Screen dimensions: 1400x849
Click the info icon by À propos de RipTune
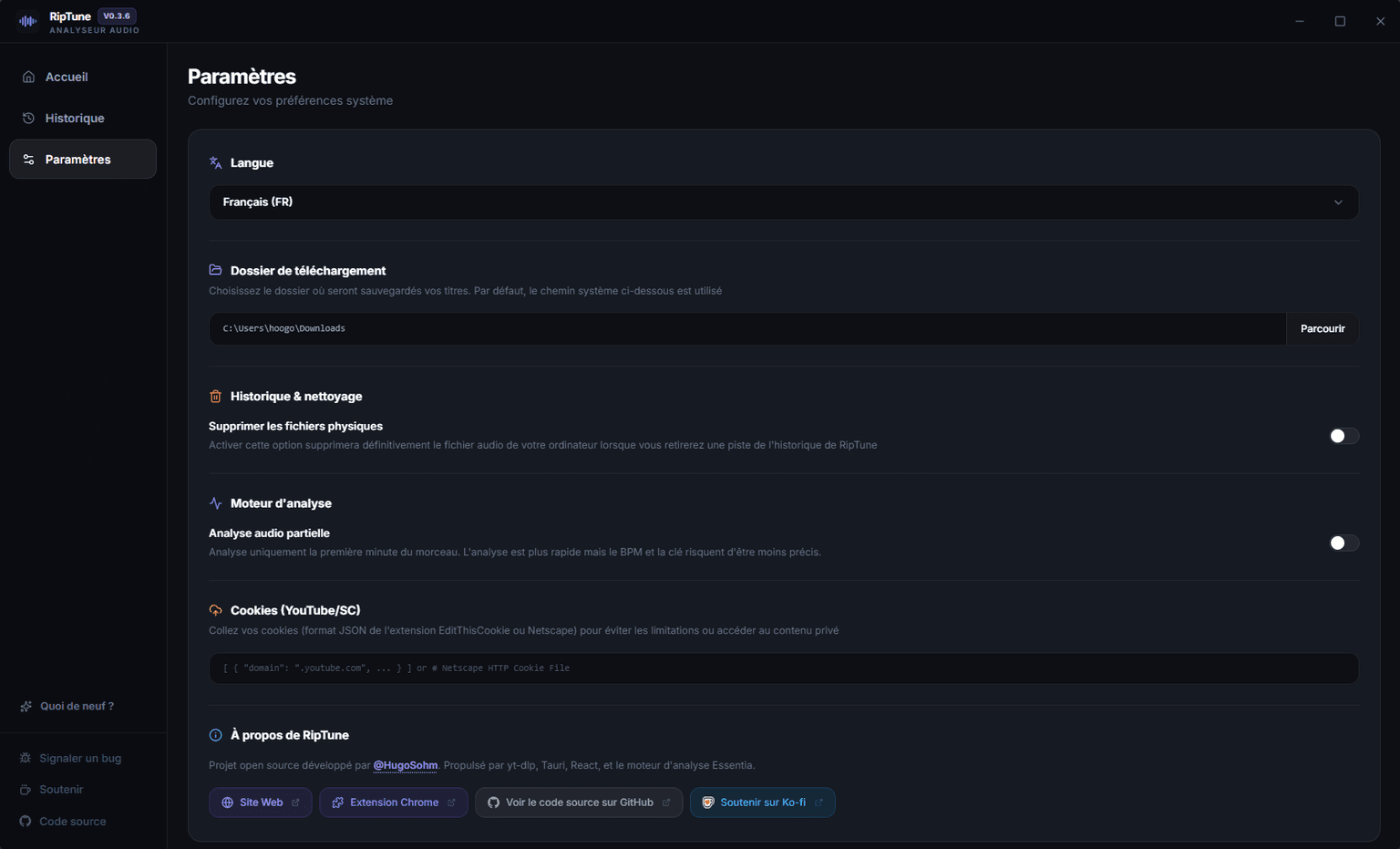click(216, 735)
